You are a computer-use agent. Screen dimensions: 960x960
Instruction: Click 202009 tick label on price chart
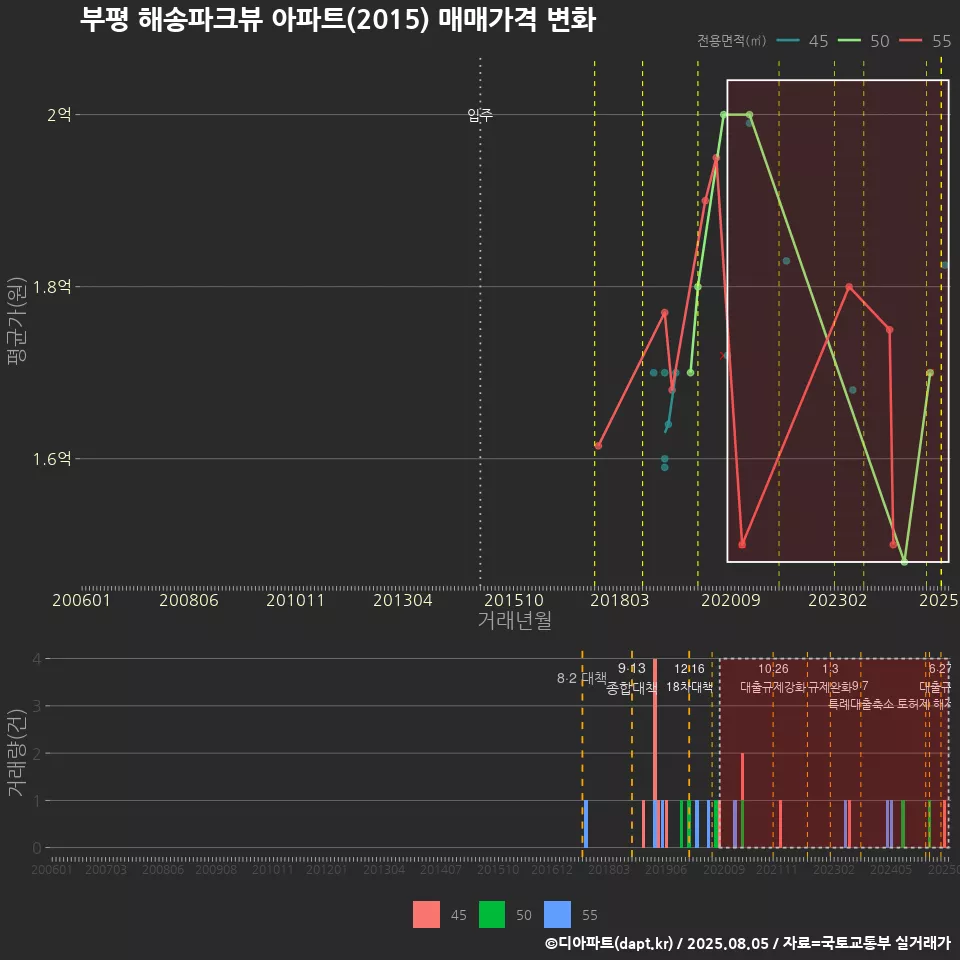[730, 600]
